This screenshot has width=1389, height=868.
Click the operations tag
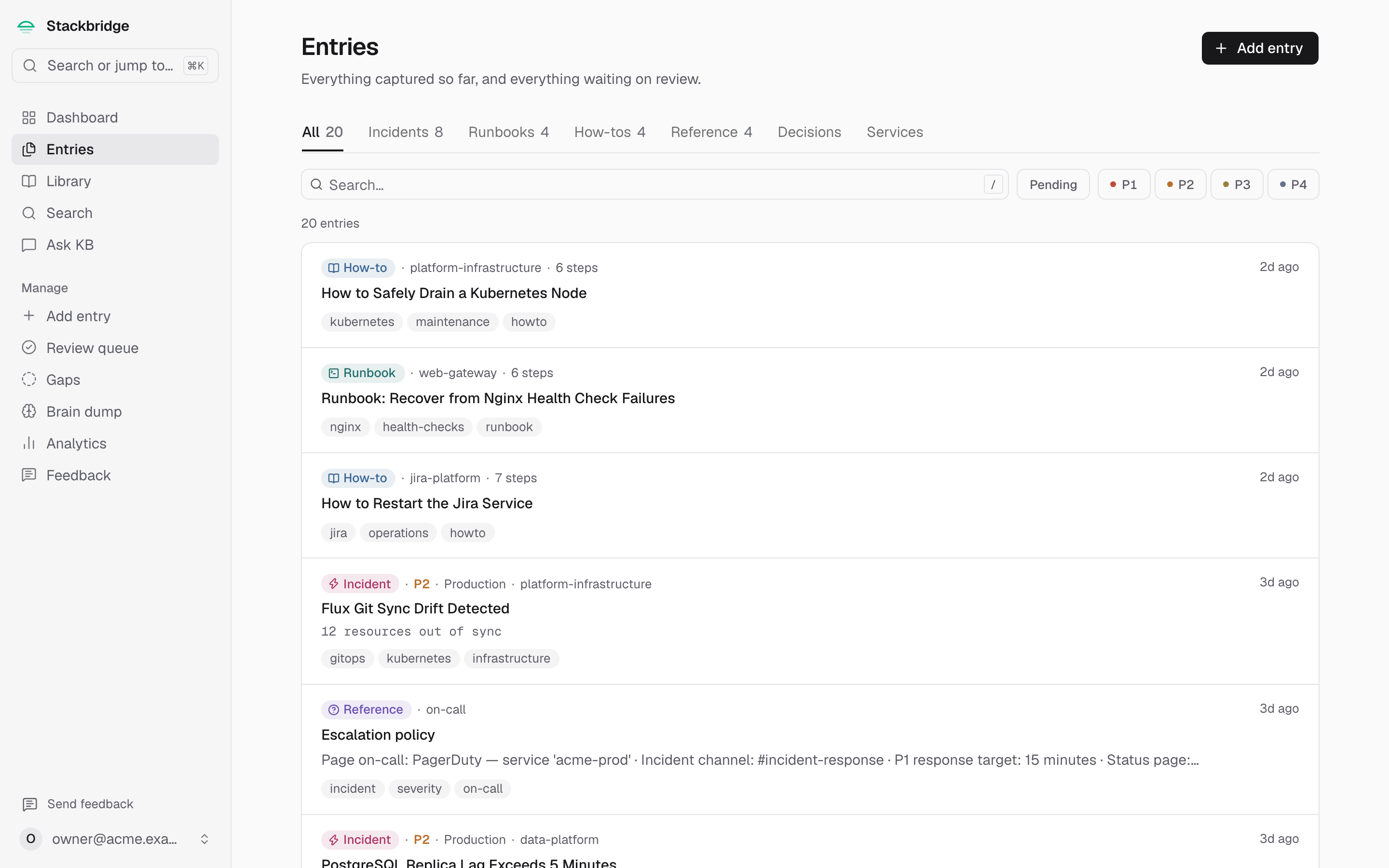(x=398, y=533)
